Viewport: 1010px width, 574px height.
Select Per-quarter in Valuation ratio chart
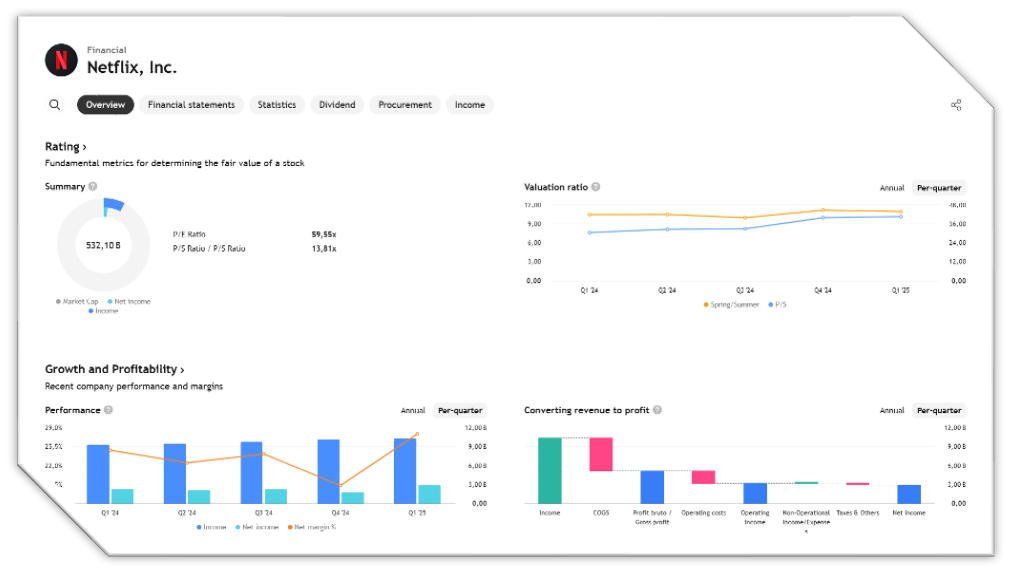[939, 187]
